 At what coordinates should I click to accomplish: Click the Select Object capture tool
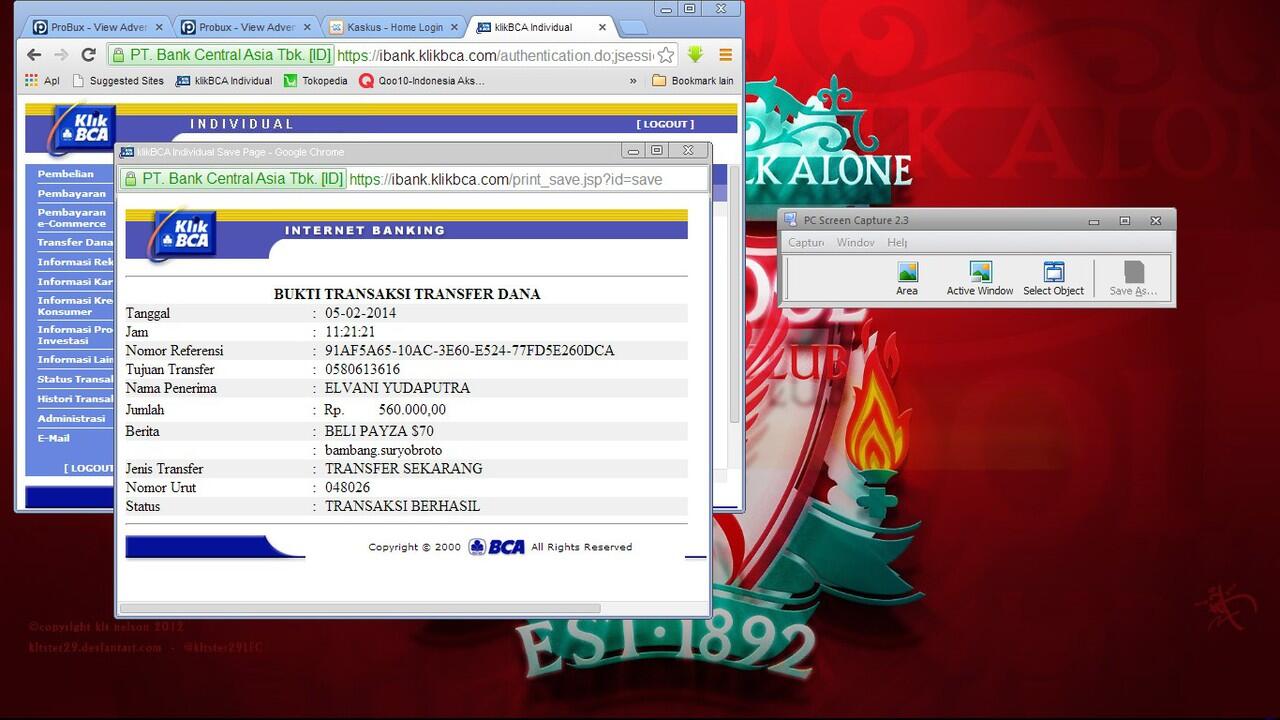pyautogui.click(x=1053, y=279)
